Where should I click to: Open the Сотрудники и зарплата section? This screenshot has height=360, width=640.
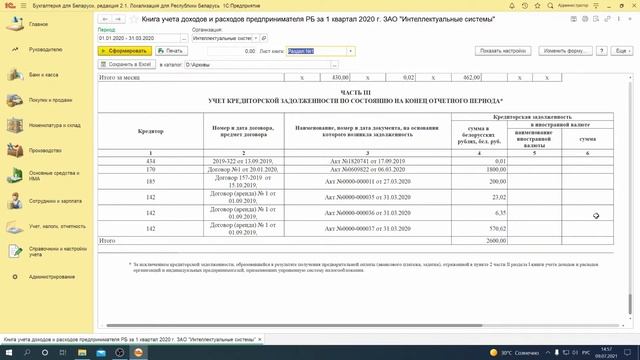[55, 201]
